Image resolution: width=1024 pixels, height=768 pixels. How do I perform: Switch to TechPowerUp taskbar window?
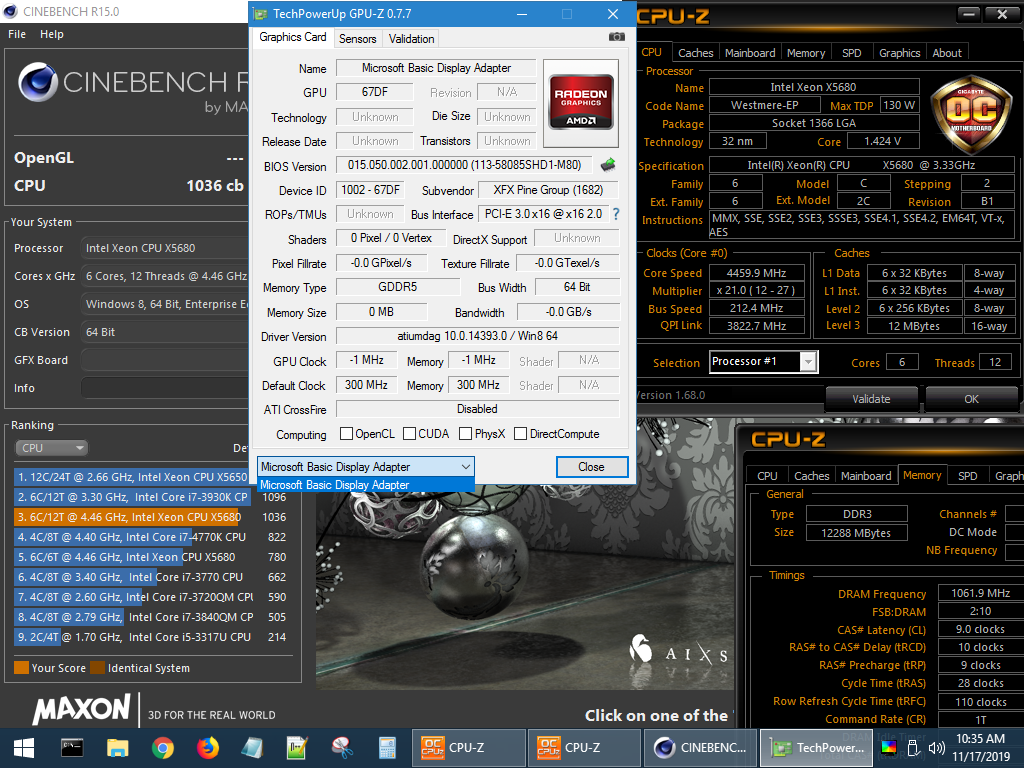click(818, 748)
